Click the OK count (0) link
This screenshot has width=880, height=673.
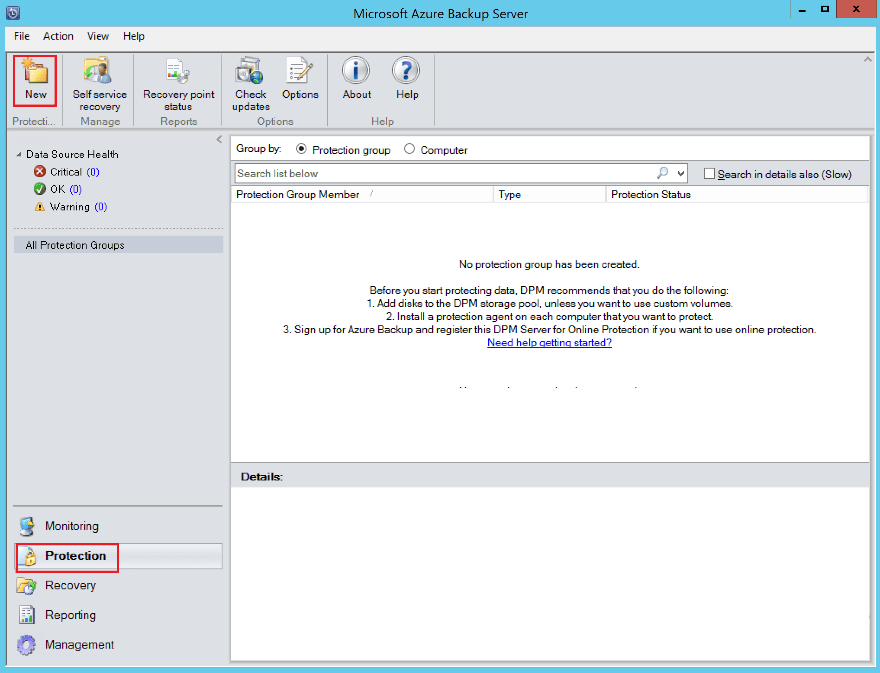pos(75,189)
